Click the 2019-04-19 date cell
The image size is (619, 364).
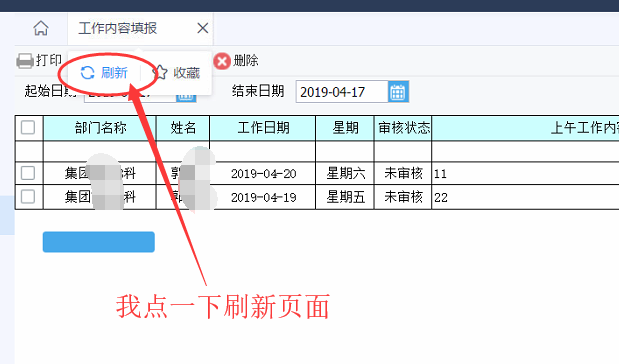point(263,197)
